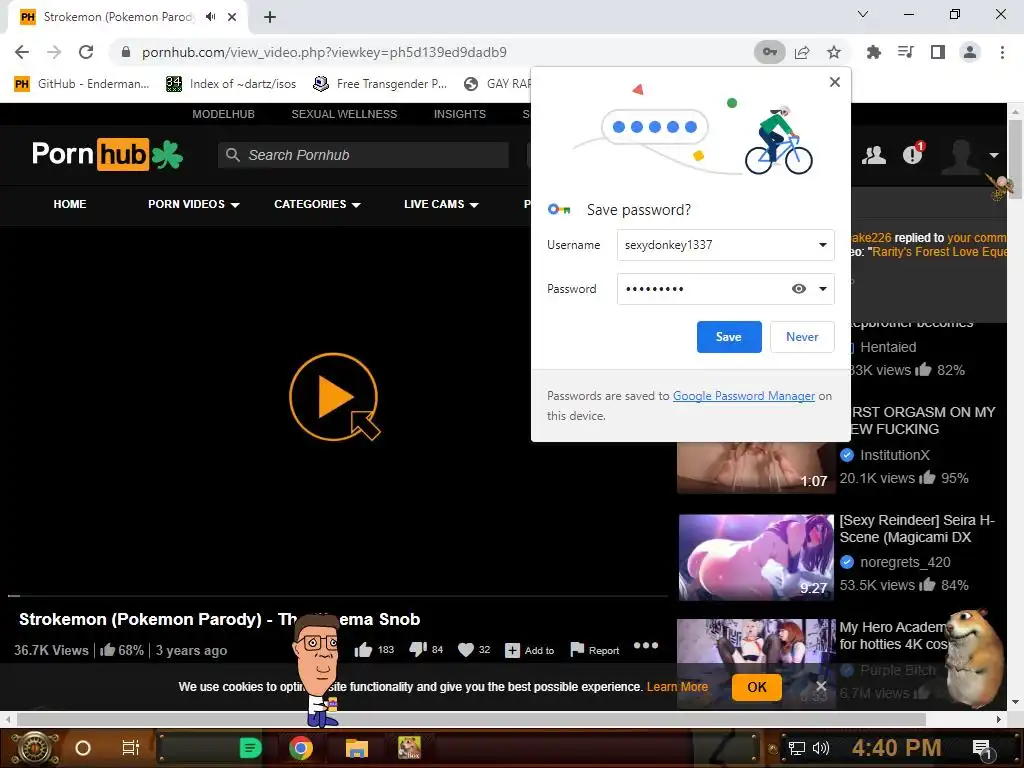1024x768 pixels.
Task: Open the INSIGHTS top link
Action: [460, 114]
